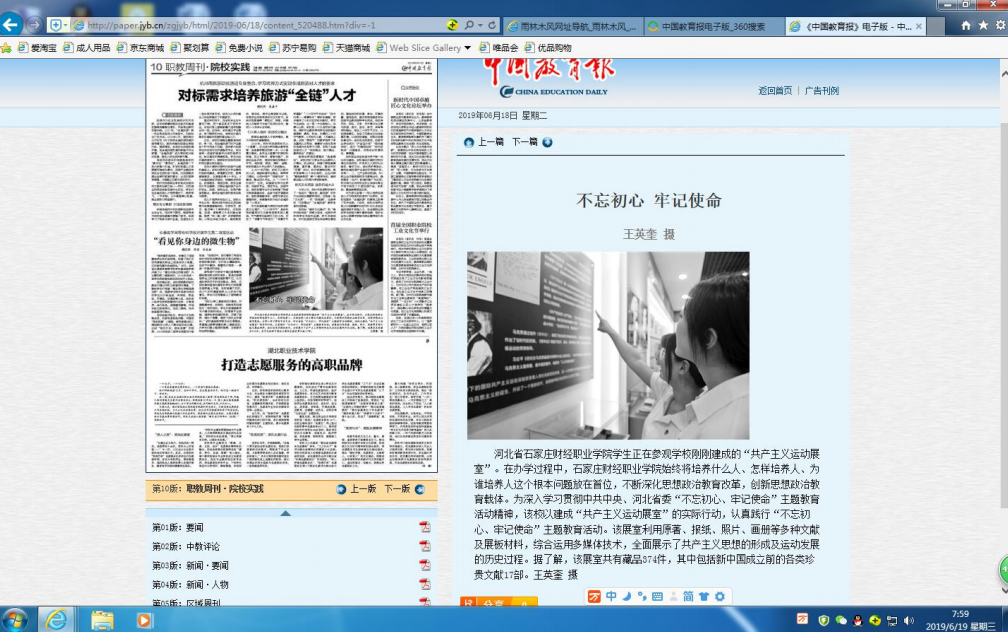The image size is (1008, 632).
Task: Switch to 中国教育报电子版_360搜索 tab
Action: pos(713,25)
